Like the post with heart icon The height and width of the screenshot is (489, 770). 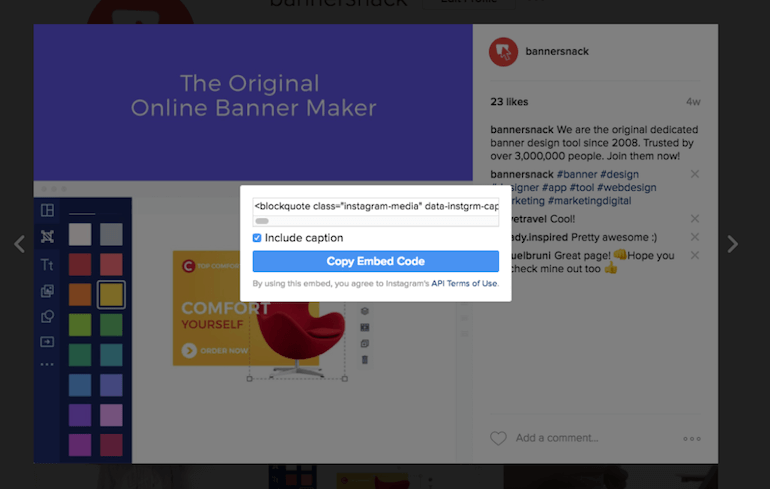click(498, 438)
